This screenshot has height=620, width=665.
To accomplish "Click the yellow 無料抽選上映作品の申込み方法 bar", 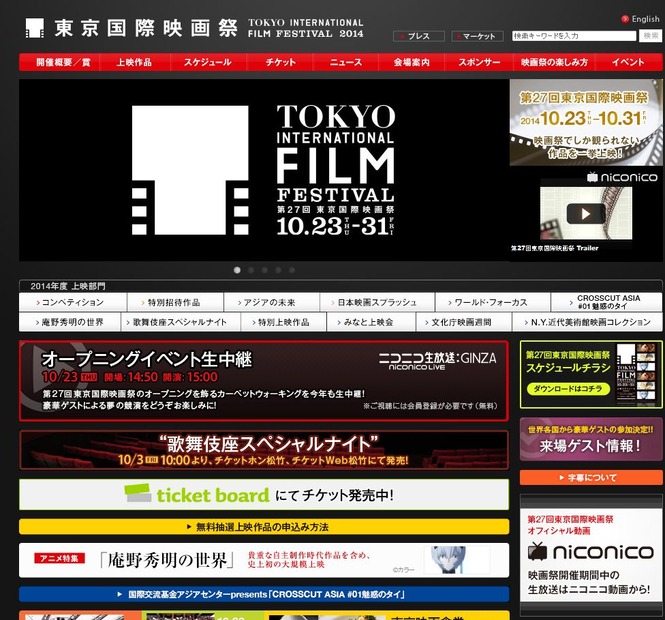I will [264, 527].
